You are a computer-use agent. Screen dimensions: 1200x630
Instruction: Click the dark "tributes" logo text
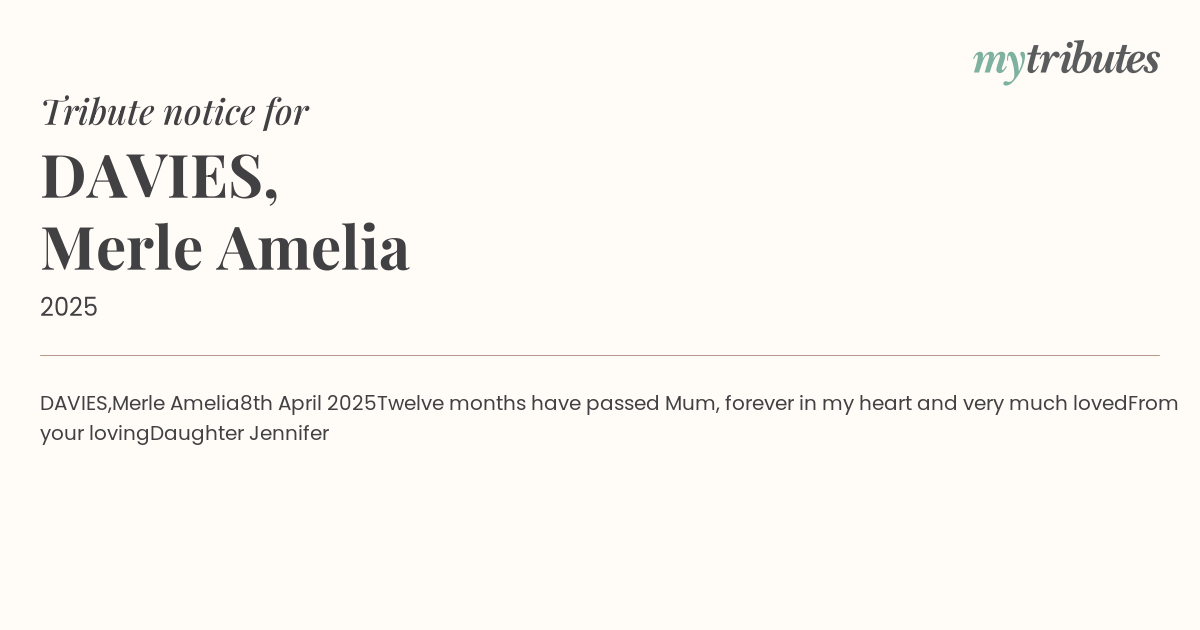[x=1092, y=59]
